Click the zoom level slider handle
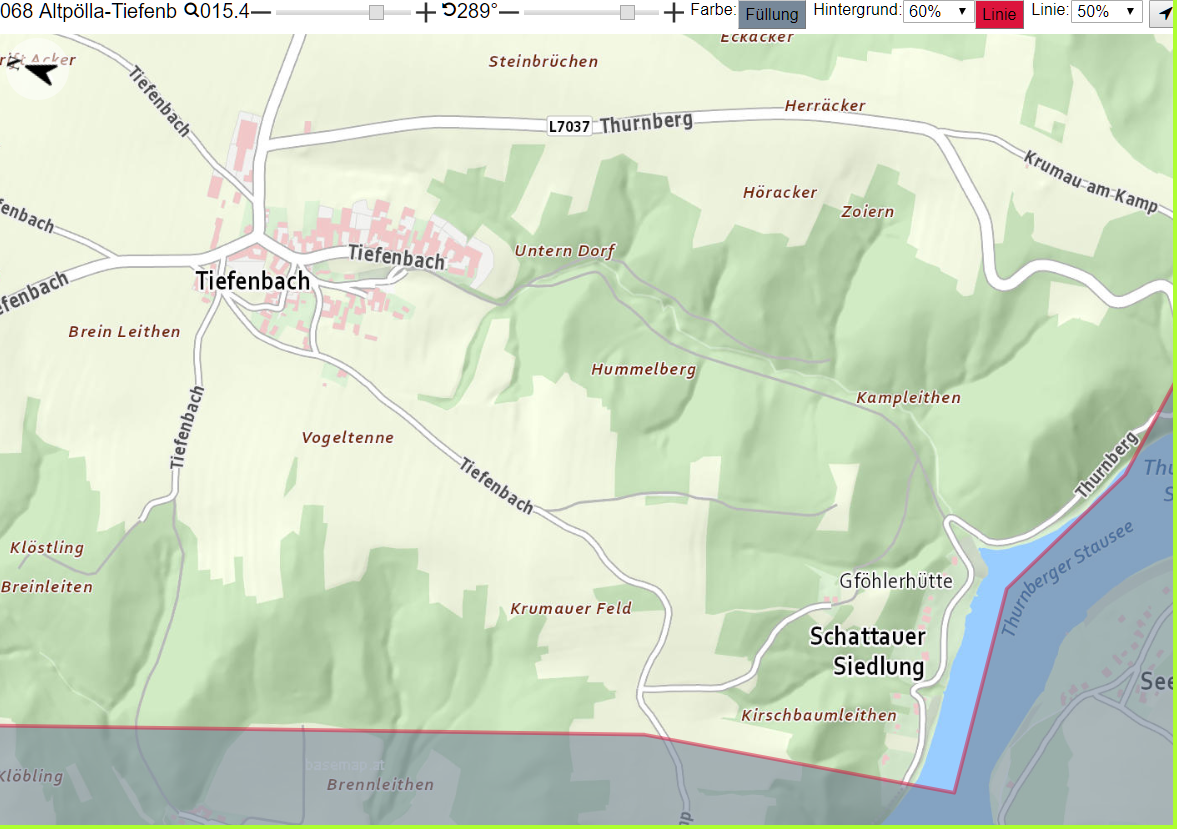This screenshot has width=1177, height=829. pyautogui.click(x=376, y=13)
